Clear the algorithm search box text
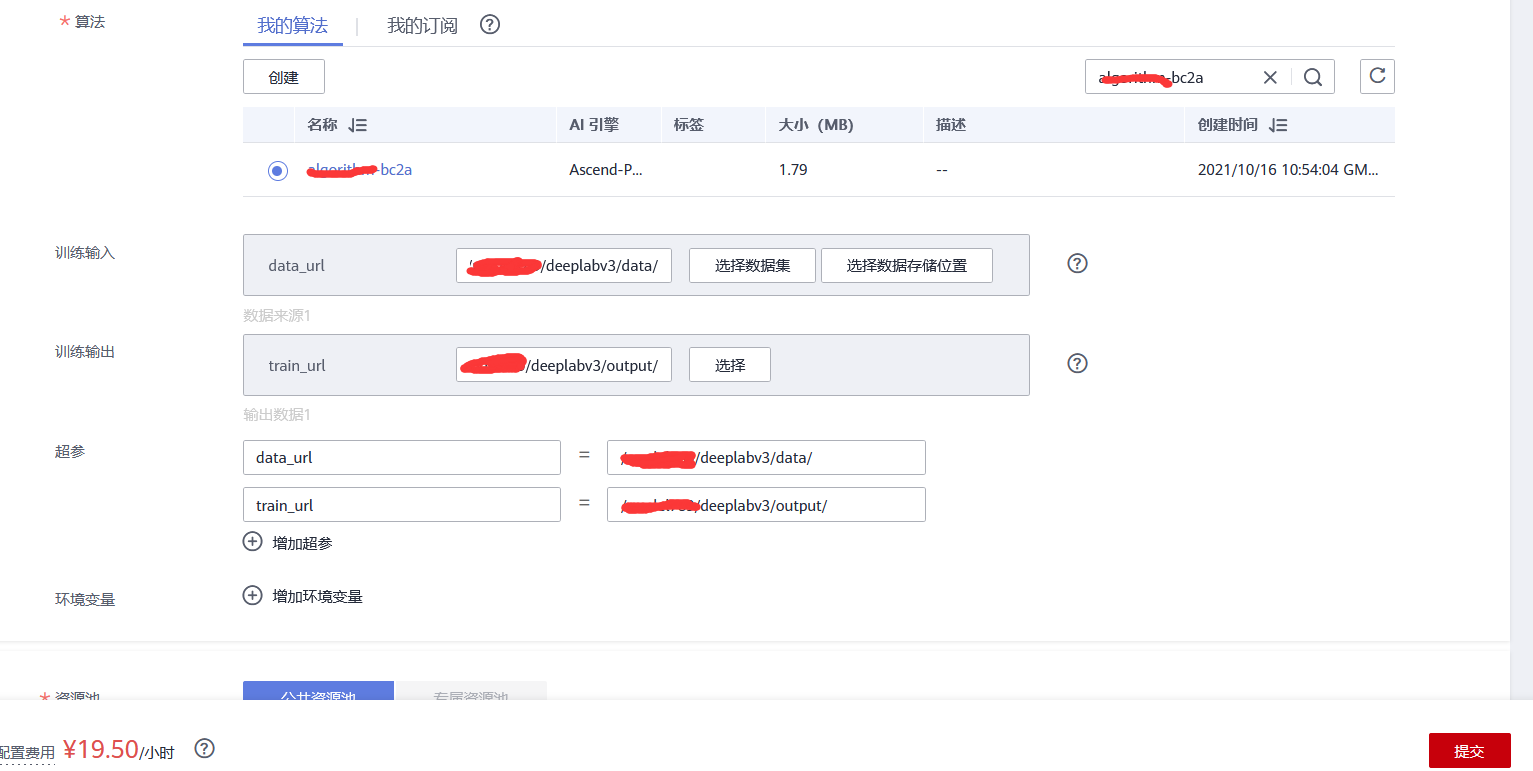Image resolution: width=1533 pixels, height=771 pixels. 1270,77
